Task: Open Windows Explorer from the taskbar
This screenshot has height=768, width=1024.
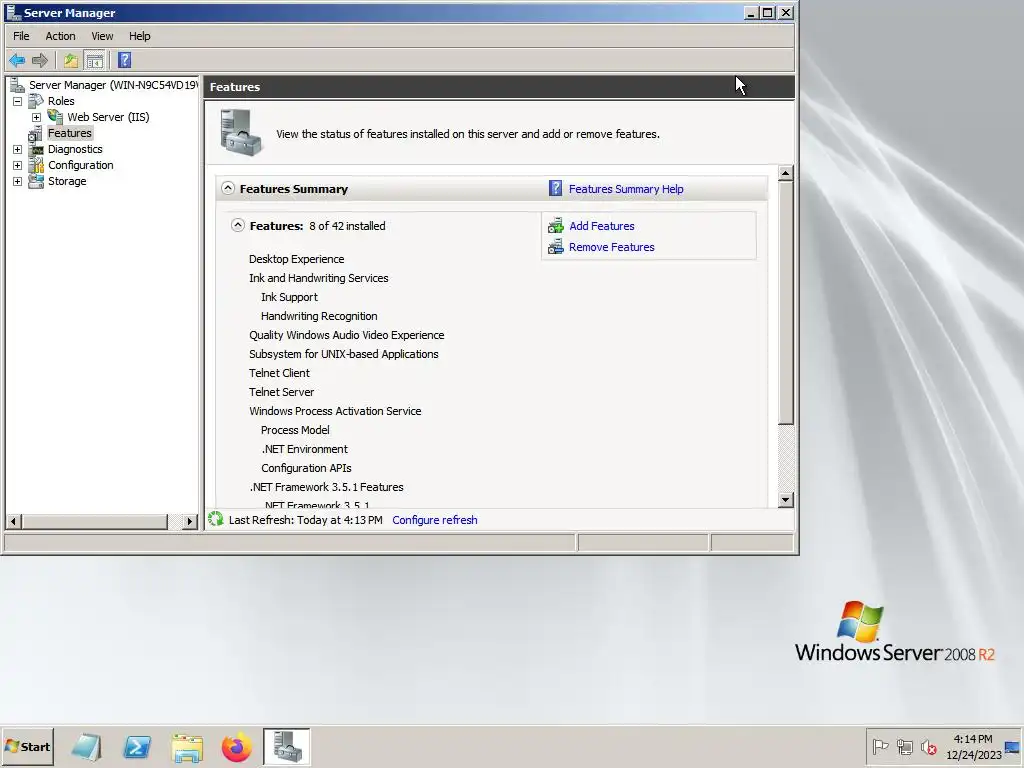Action: click(x=187, y=747)
